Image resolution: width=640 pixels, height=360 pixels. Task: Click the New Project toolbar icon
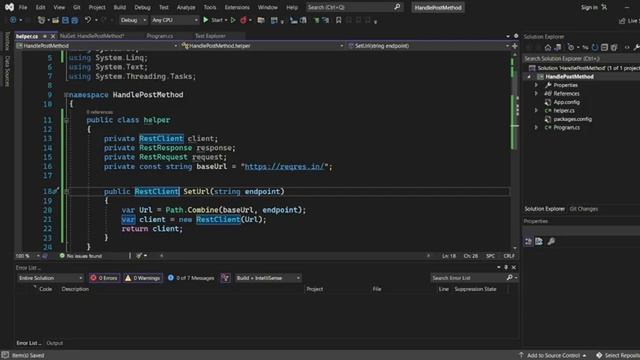pyautogui.click(x=41, y=20)
